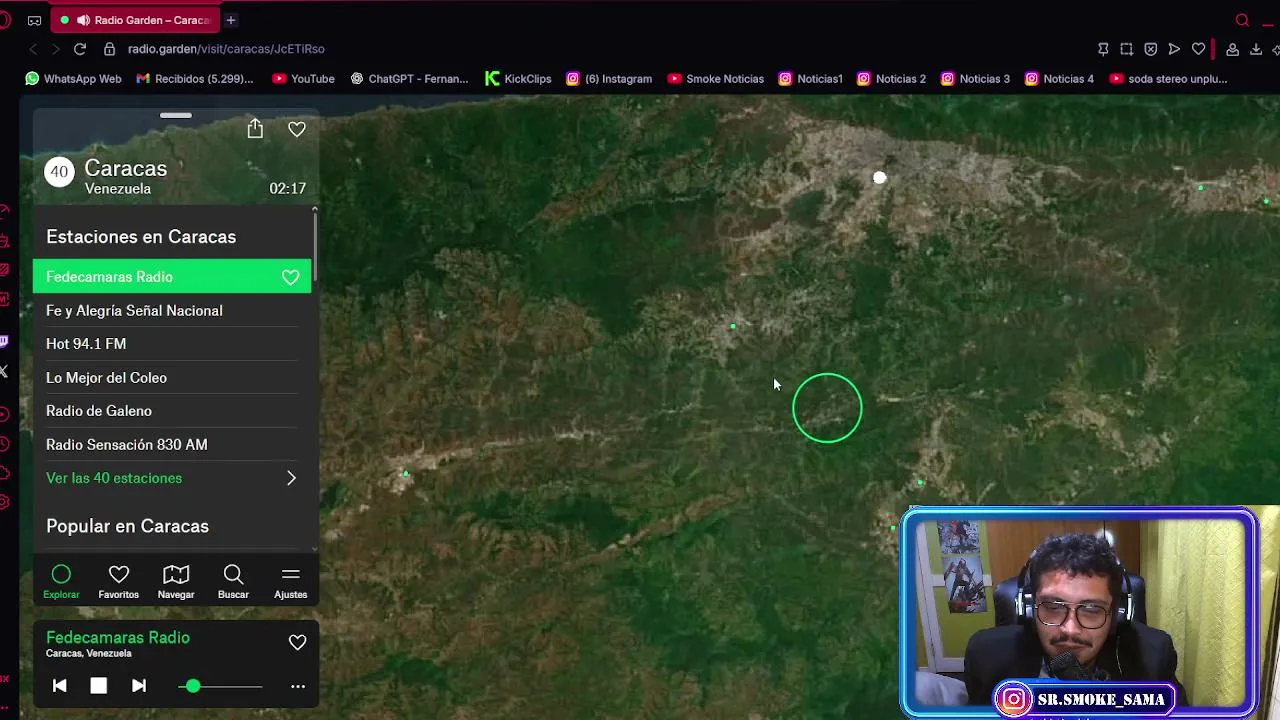Image resolution: width=1280 pixels, height=720 pixels.
Task: Open the send/flow arrow icon
Action: (x=1175, y=49)
